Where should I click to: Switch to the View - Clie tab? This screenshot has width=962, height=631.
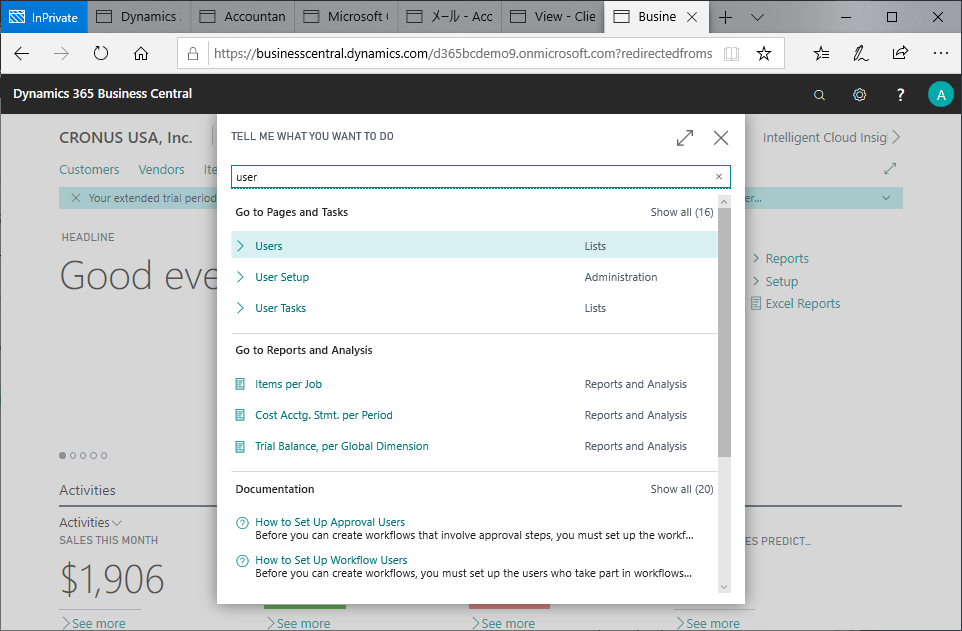(553, 17)
